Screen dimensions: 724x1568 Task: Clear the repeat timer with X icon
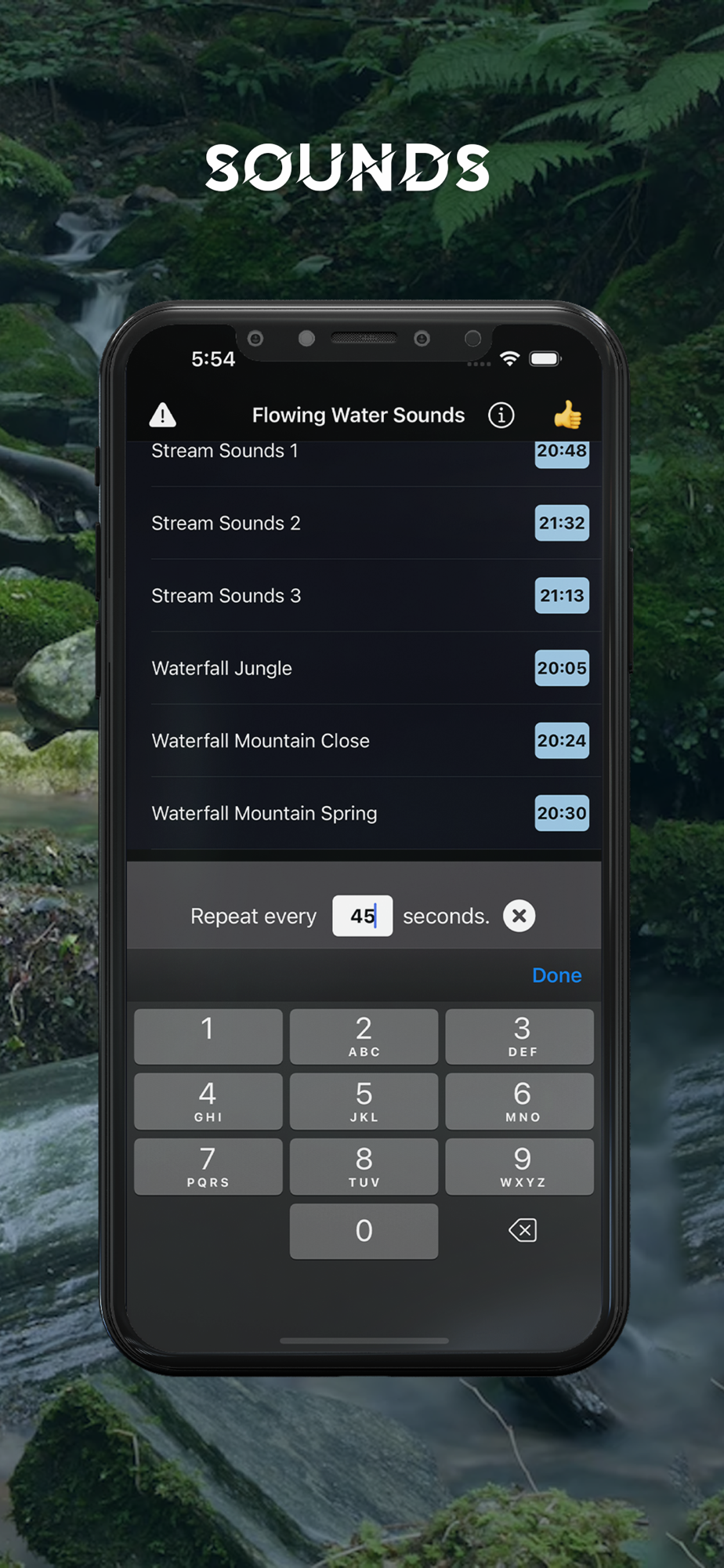519,916
